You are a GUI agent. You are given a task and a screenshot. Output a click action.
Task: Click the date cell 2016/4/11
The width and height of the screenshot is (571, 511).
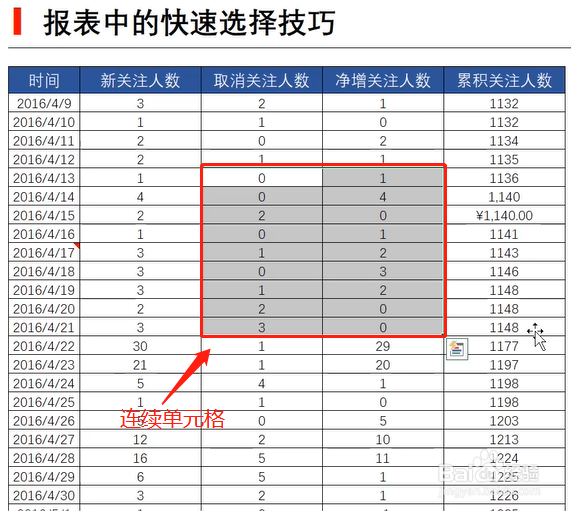pyautogui.click(x=44, y=141)
